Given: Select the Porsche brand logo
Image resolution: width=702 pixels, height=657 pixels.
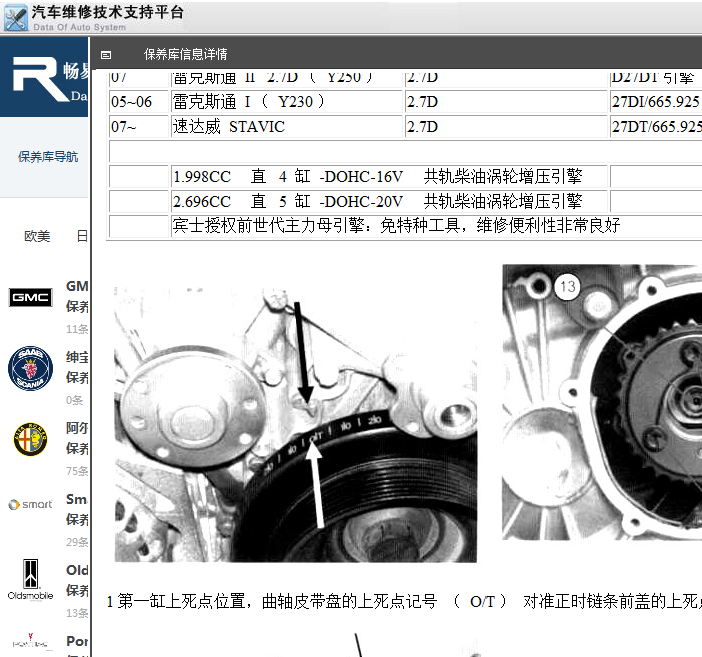Looking at the screenshot, I should pos(30,640).
